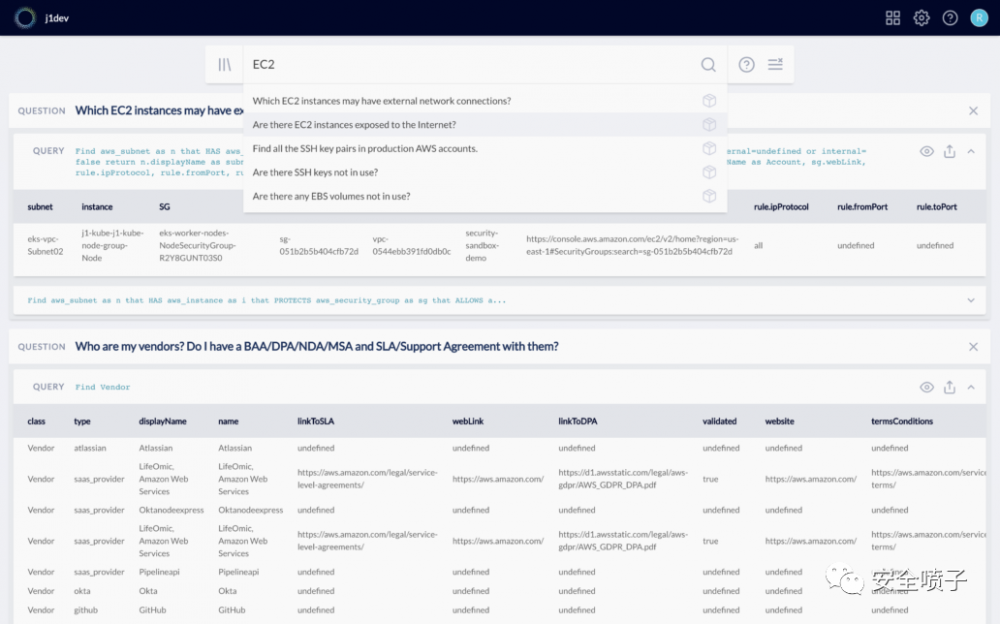Toggle eye view for Find Vendor query
The width and height of the screenshot is (1000, 624).
927,387
